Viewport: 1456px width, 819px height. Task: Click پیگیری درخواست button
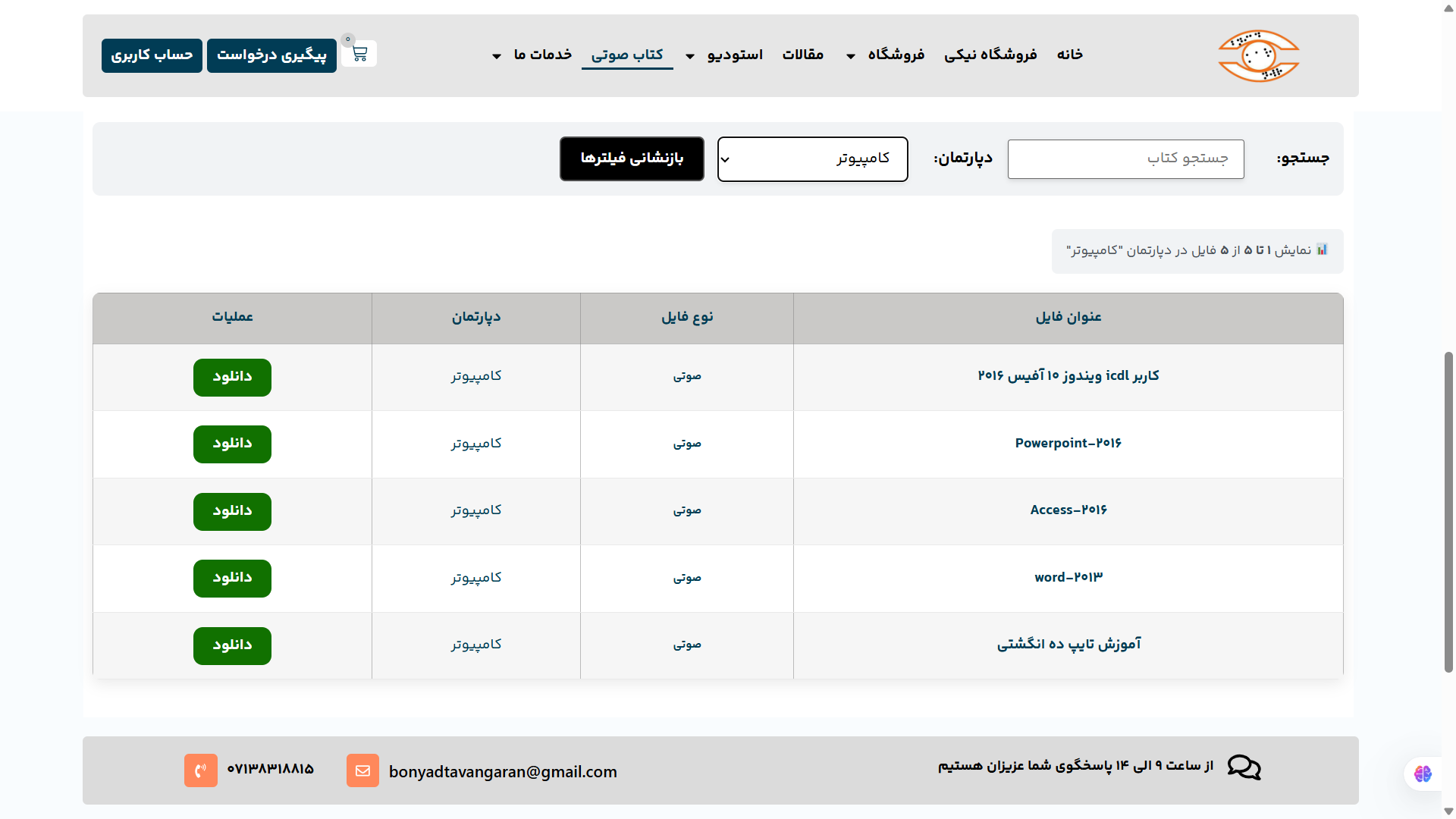[x=271, y=55]
